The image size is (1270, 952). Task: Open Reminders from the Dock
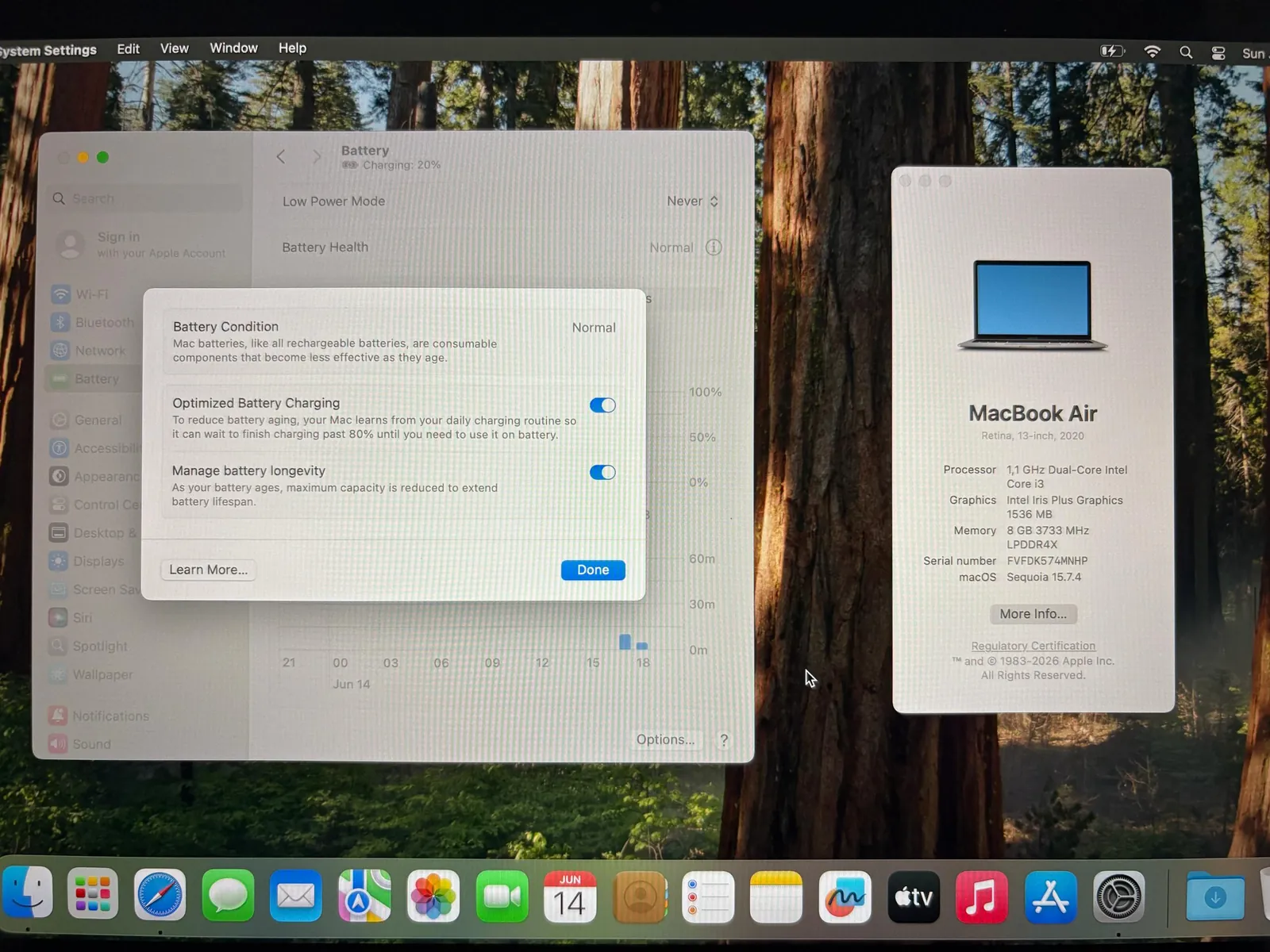[708, 897]
